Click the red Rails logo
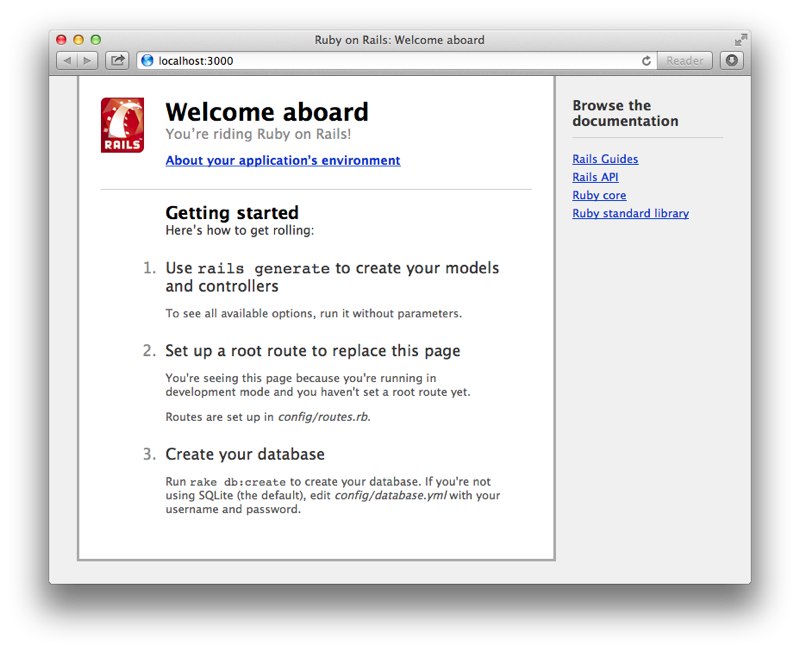The width and height of the screenshot is (800, 652). point(122,125)
